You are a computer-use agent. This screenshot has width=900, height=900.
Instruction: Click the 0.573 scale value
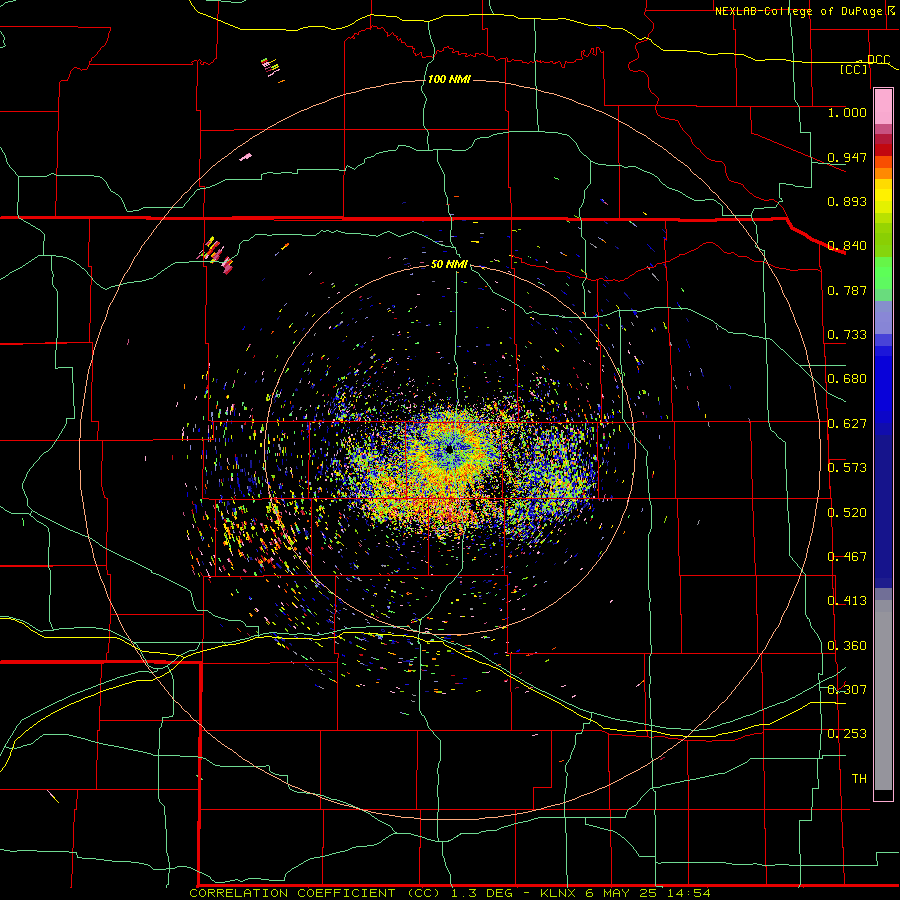[x=847, y=468]
